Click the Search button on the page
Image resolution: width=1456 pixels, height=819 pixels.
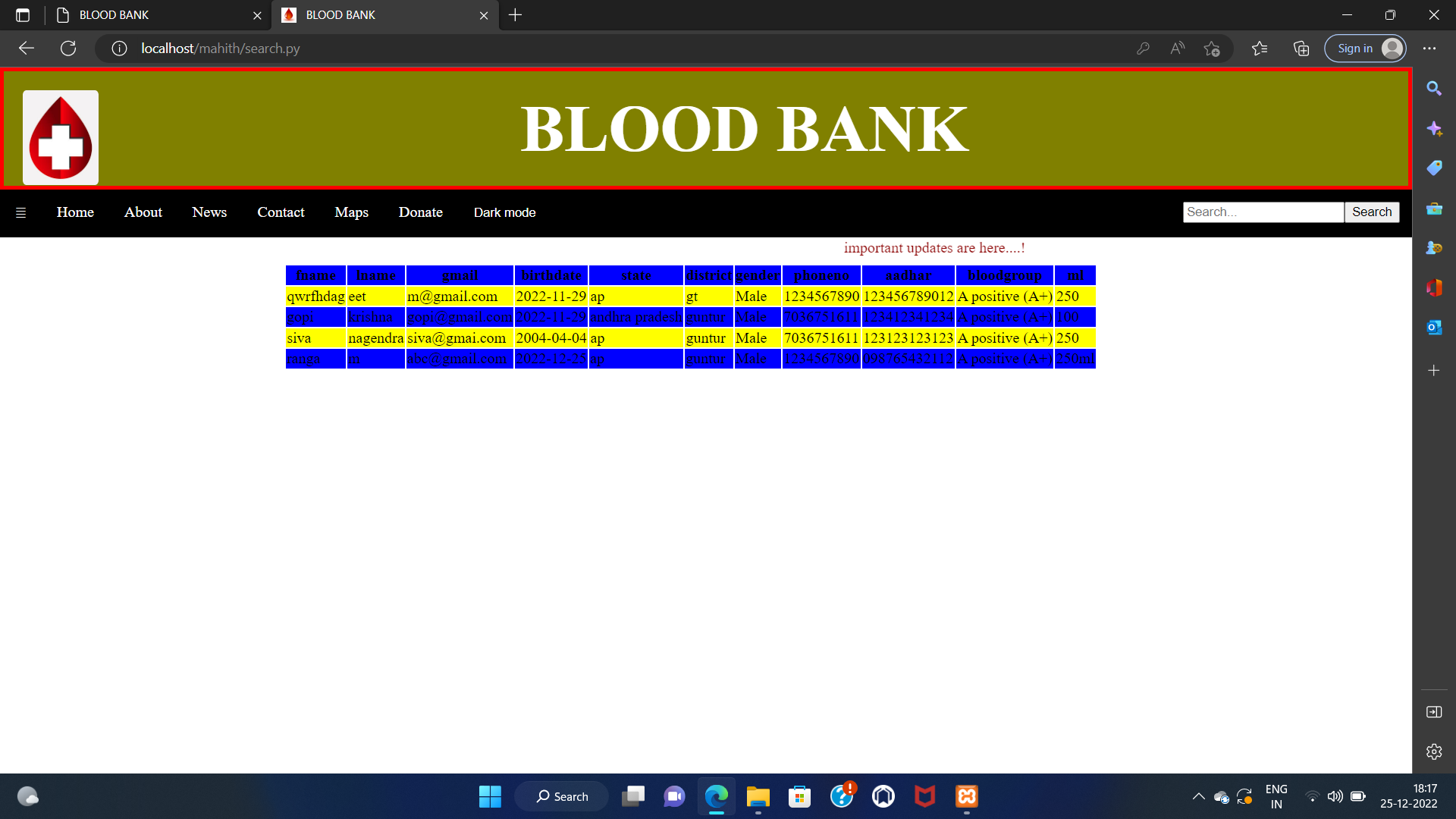point(1372,212)
